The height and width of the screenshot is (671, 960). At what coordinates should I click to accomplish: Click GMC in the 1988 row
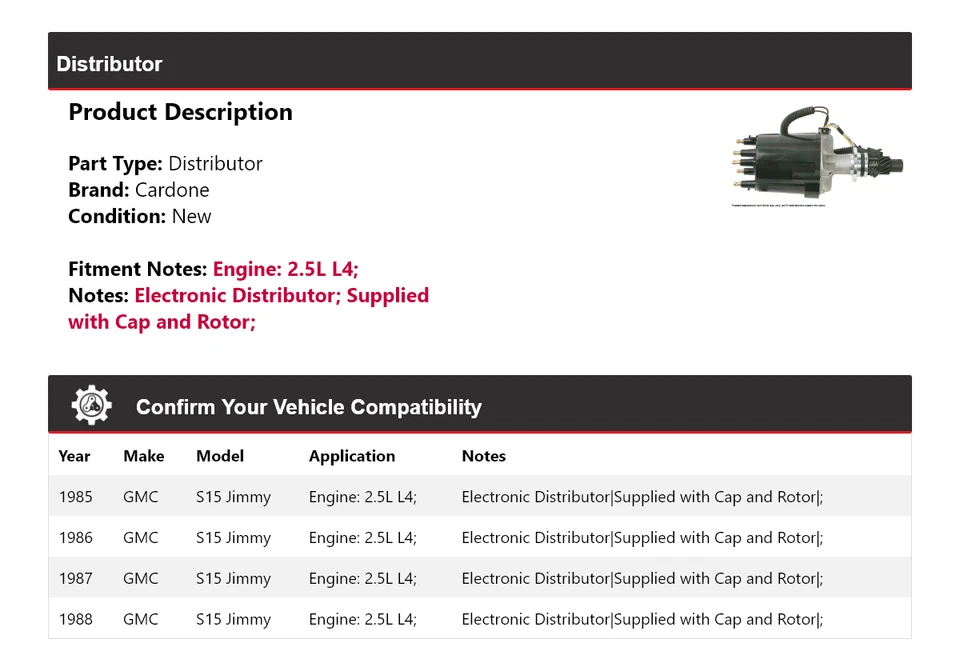(140, 619)
